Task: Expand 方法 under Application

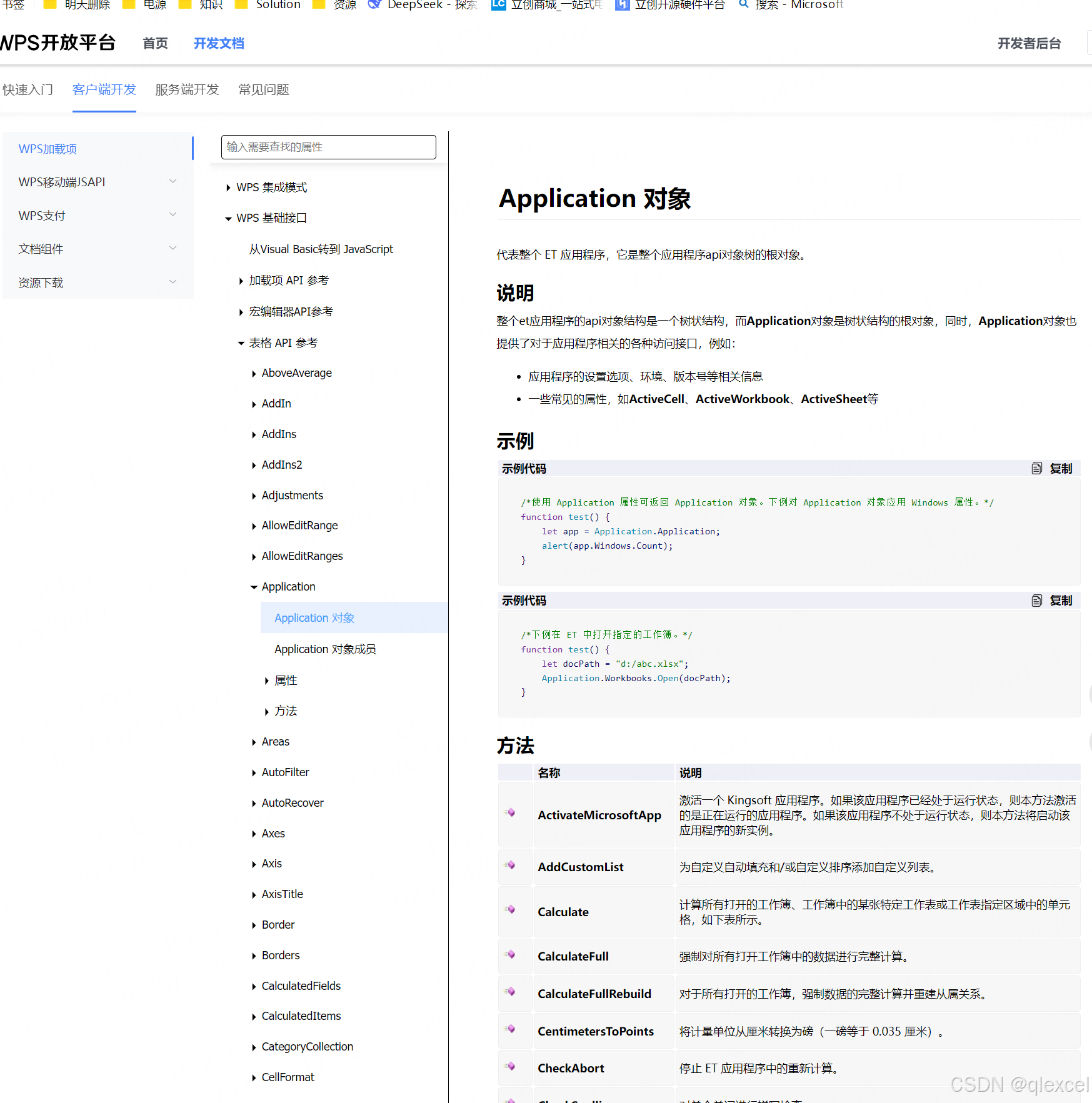Action: tap(266, 711)
